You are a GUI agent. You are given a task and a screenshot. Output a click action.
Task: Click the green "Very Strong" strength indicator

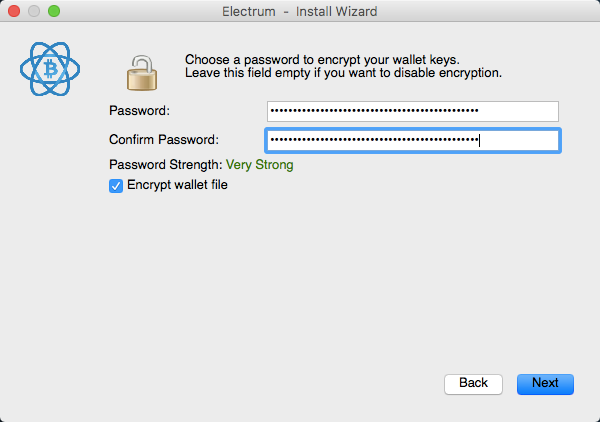point(259,165)
